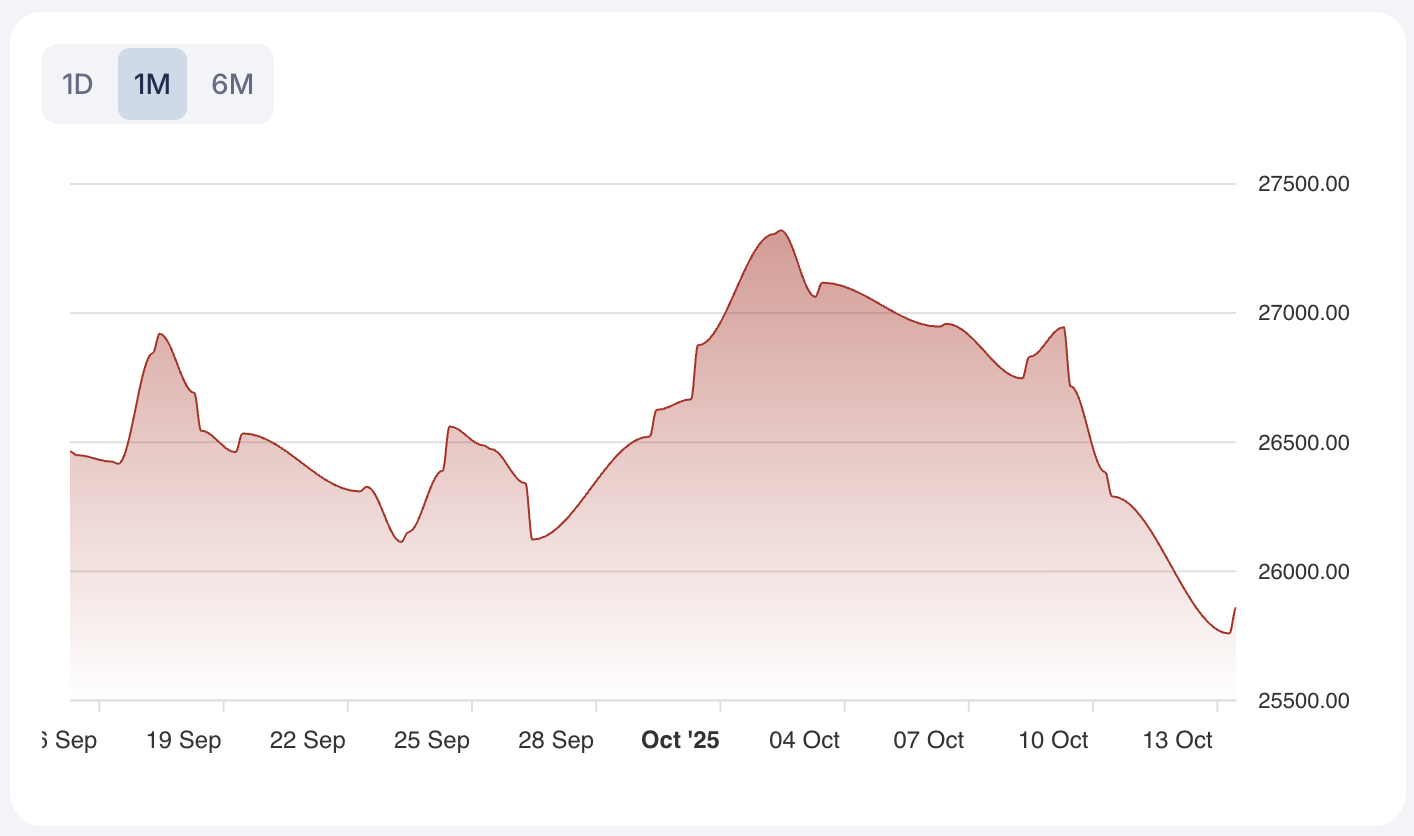Switch to the 1D time range

(x=78, y=84)
